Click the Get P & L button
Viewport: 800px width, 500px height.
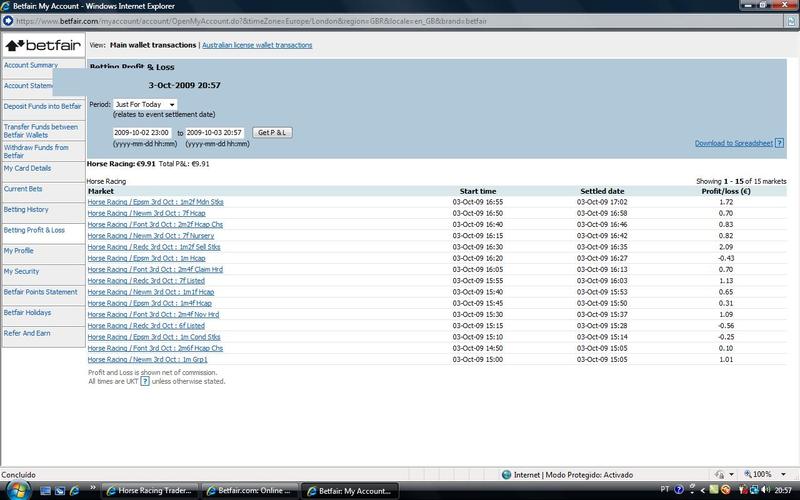click(x=272, y=133)
